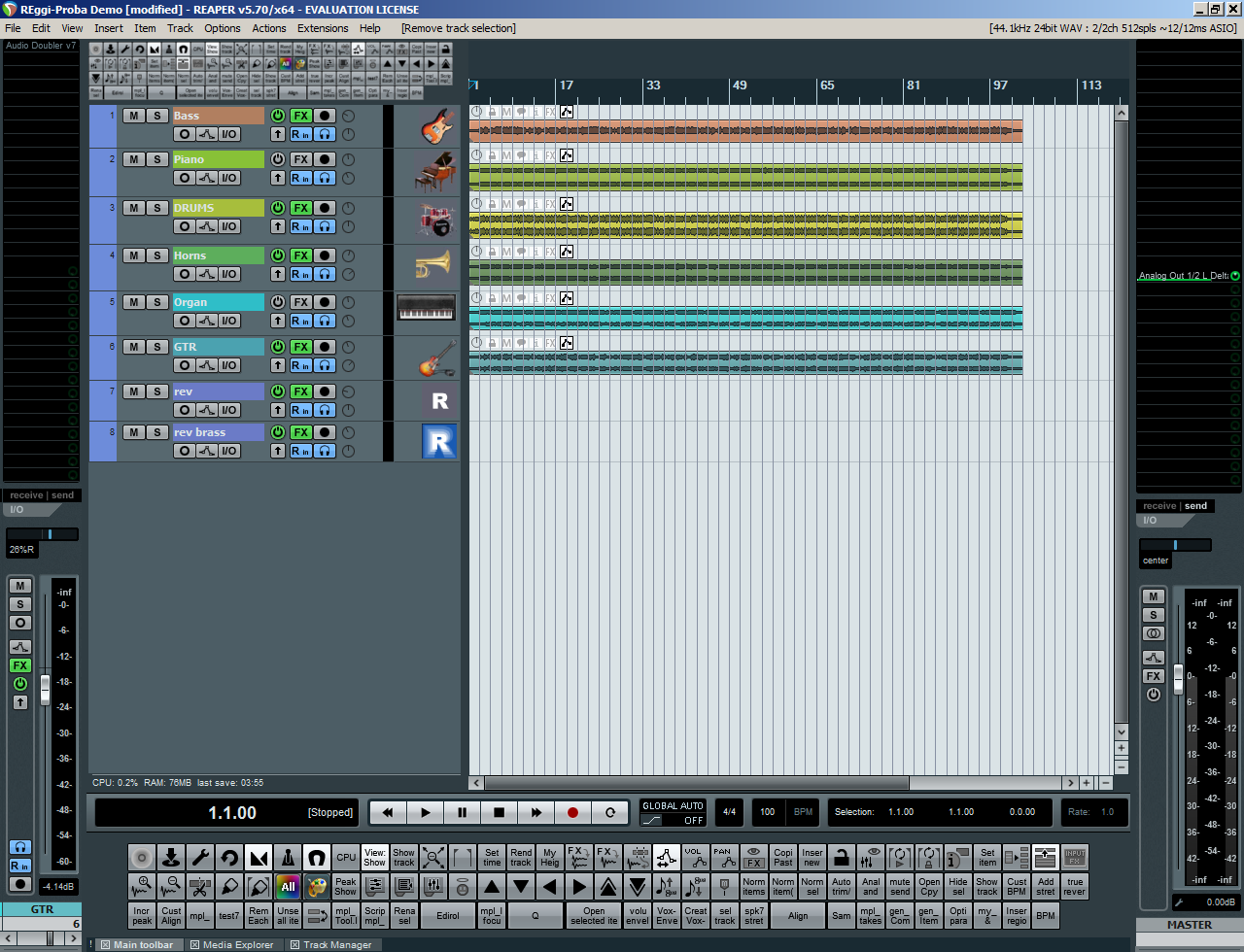
Task: Click the solid up-arrow icon in bottom toolbar
Action: (492, 886)
